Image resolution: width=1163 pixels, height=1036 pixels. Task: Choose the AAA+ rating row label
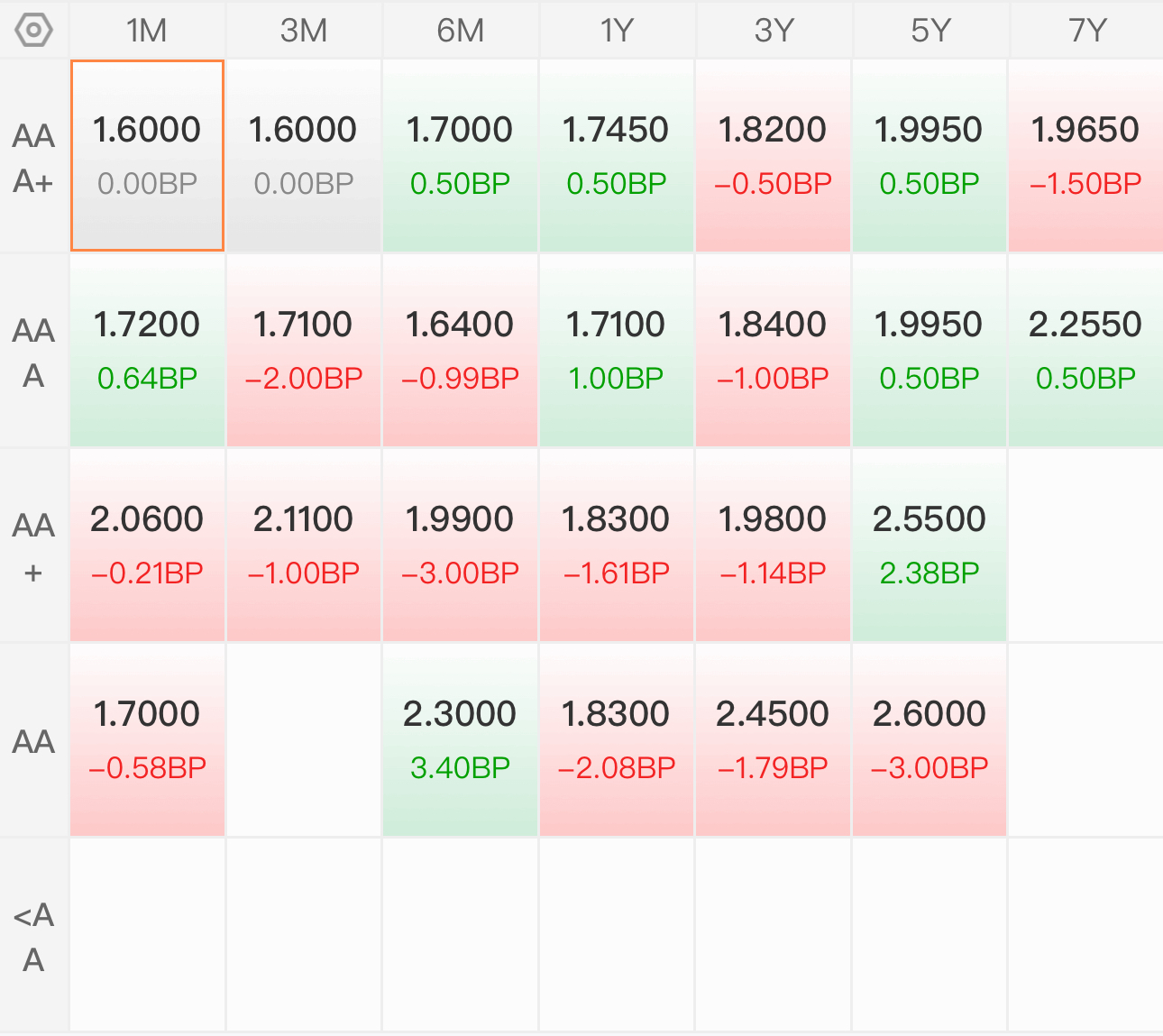(33, 157)
